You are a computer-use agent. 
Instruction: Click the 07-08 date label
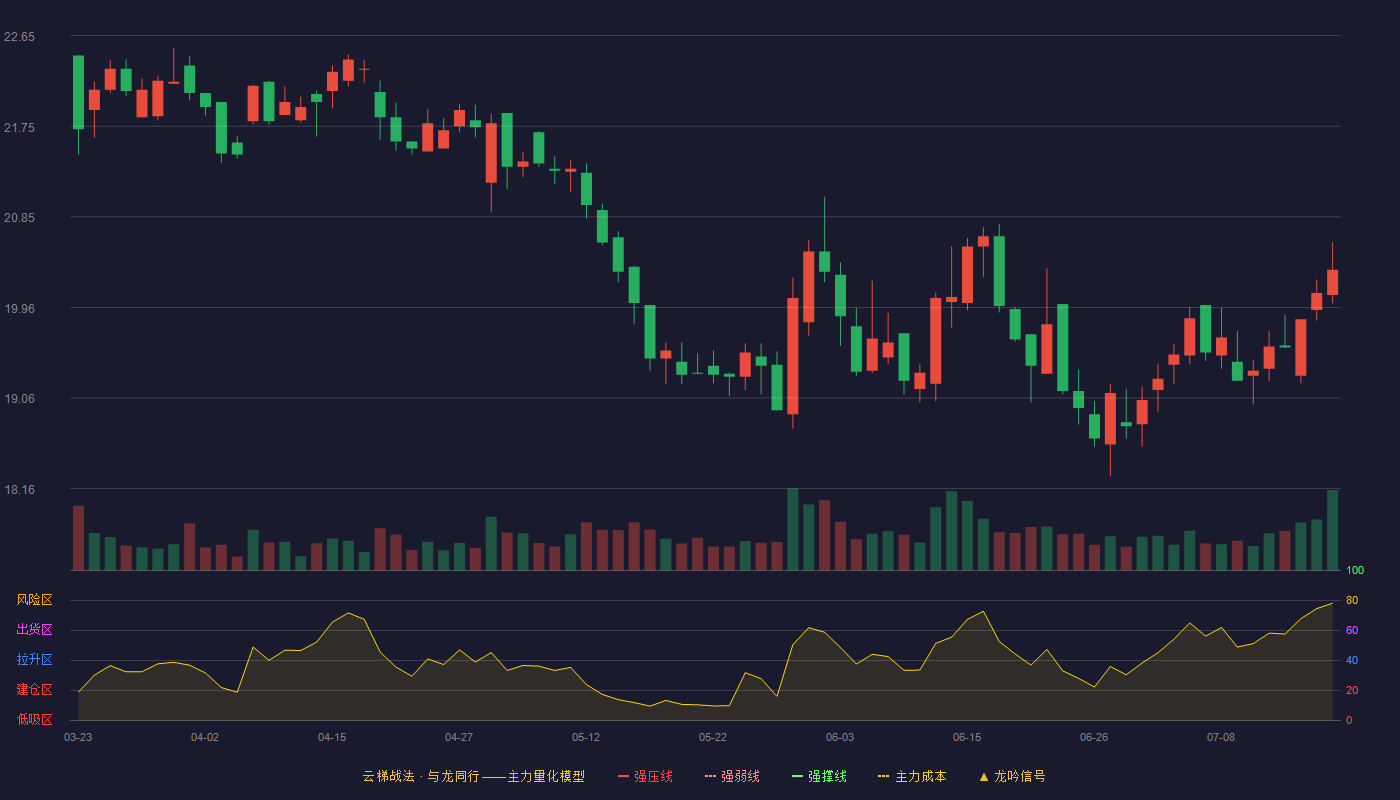[1221, 737]
